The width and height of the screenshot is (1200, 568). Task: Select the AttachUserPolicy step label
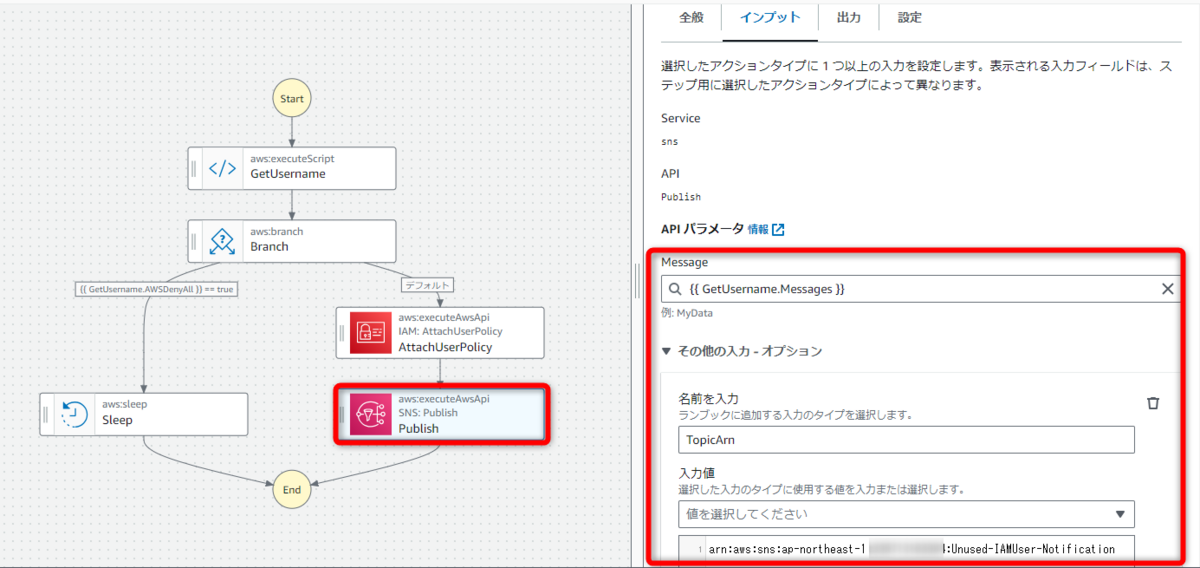coord(446,347)
